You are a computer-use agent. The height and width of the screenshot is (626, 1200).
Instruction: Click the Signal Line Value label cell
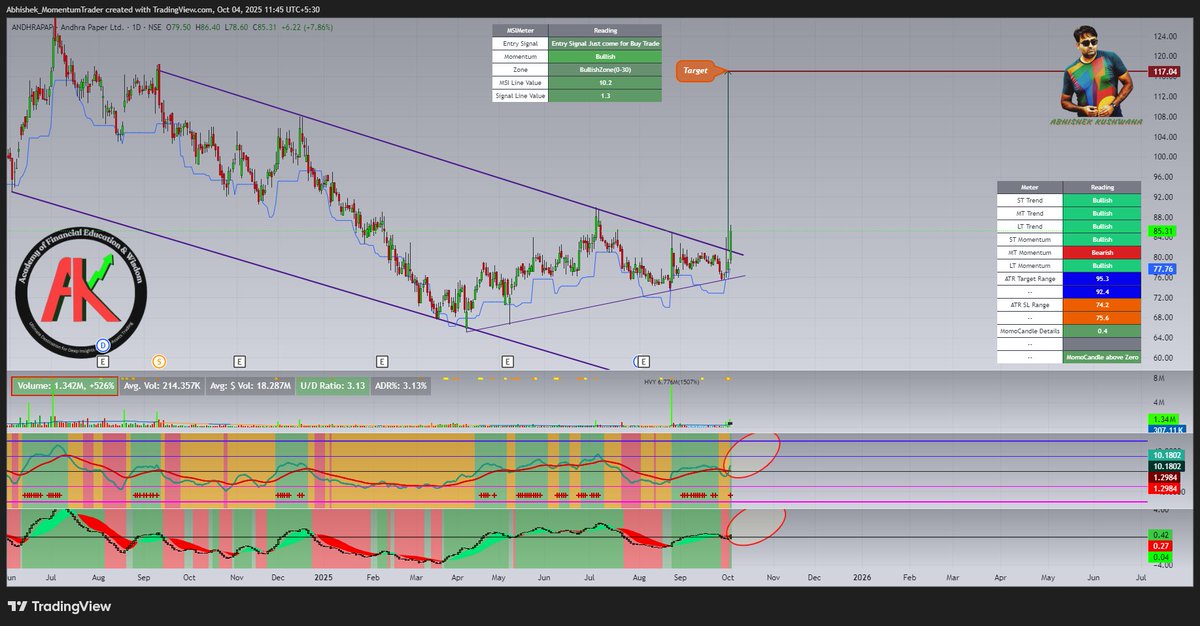(520, 96)
